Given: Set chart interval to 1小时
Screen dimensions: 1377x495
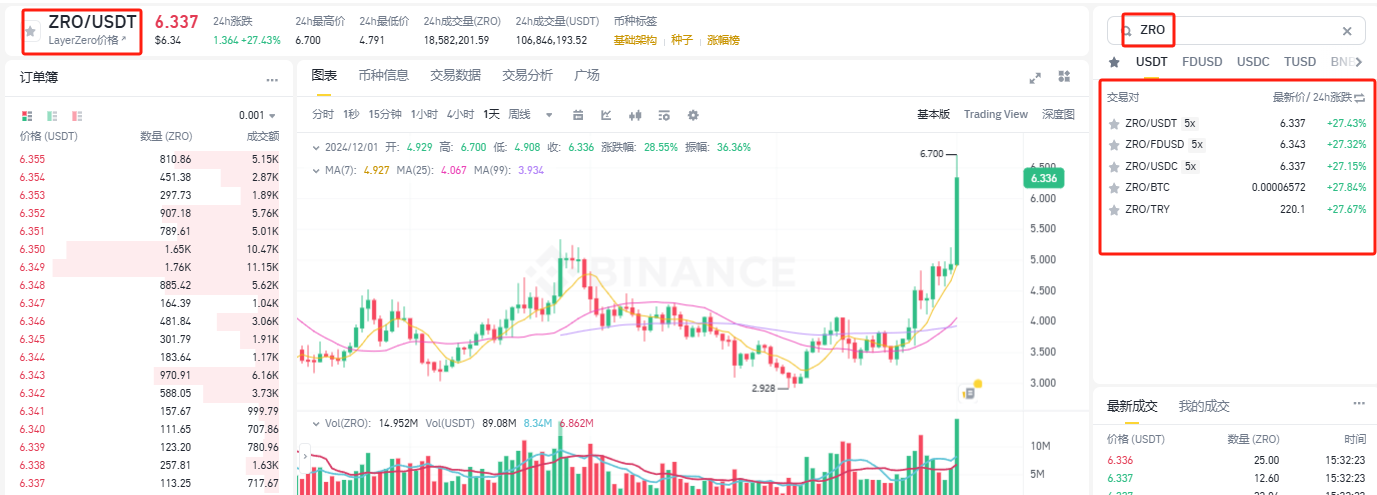Looking at the screenshot, I should click(424, 115).
